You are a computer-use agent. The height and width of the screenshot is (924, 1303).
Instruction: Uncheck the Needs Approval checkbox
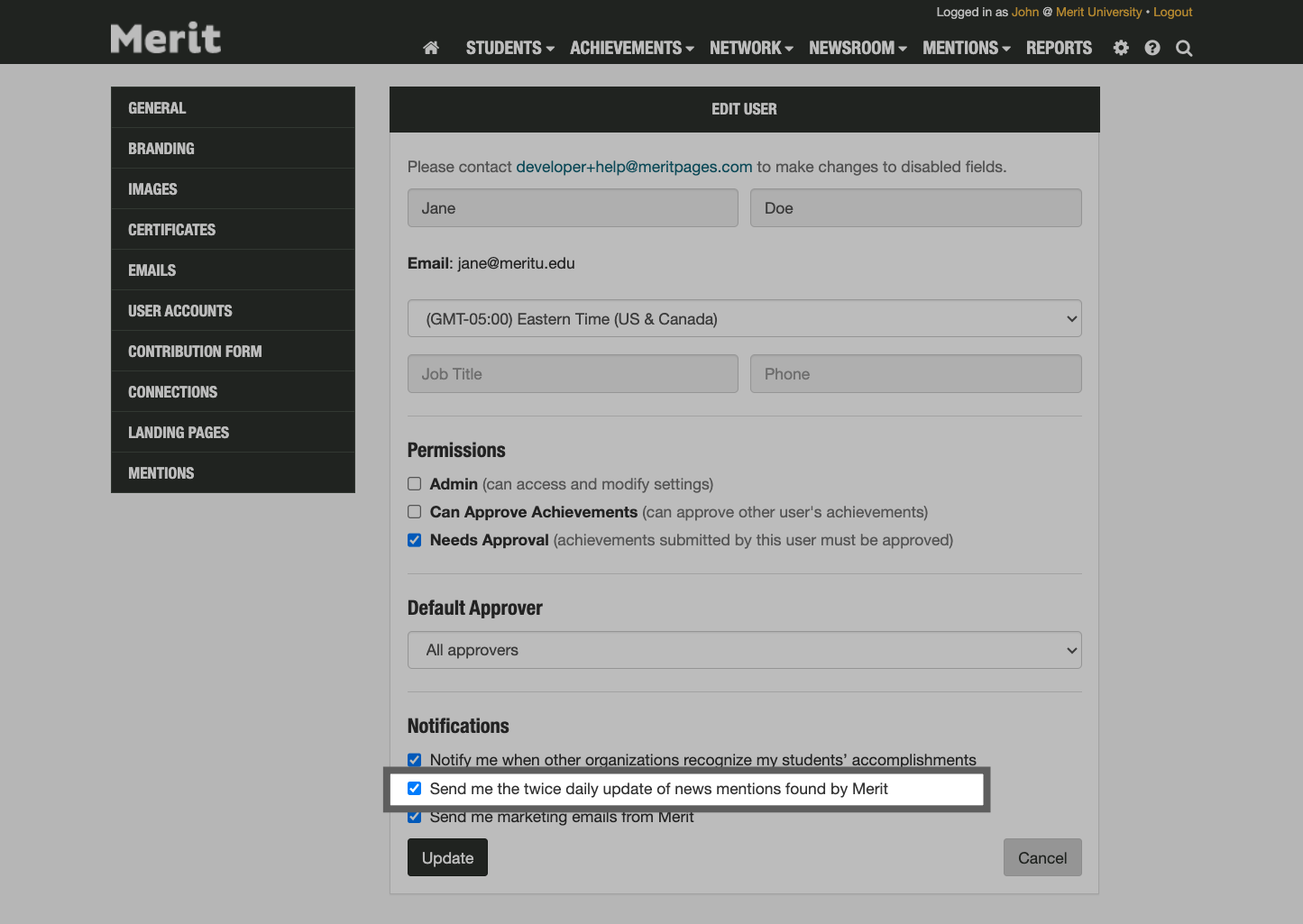pos(414,539)
